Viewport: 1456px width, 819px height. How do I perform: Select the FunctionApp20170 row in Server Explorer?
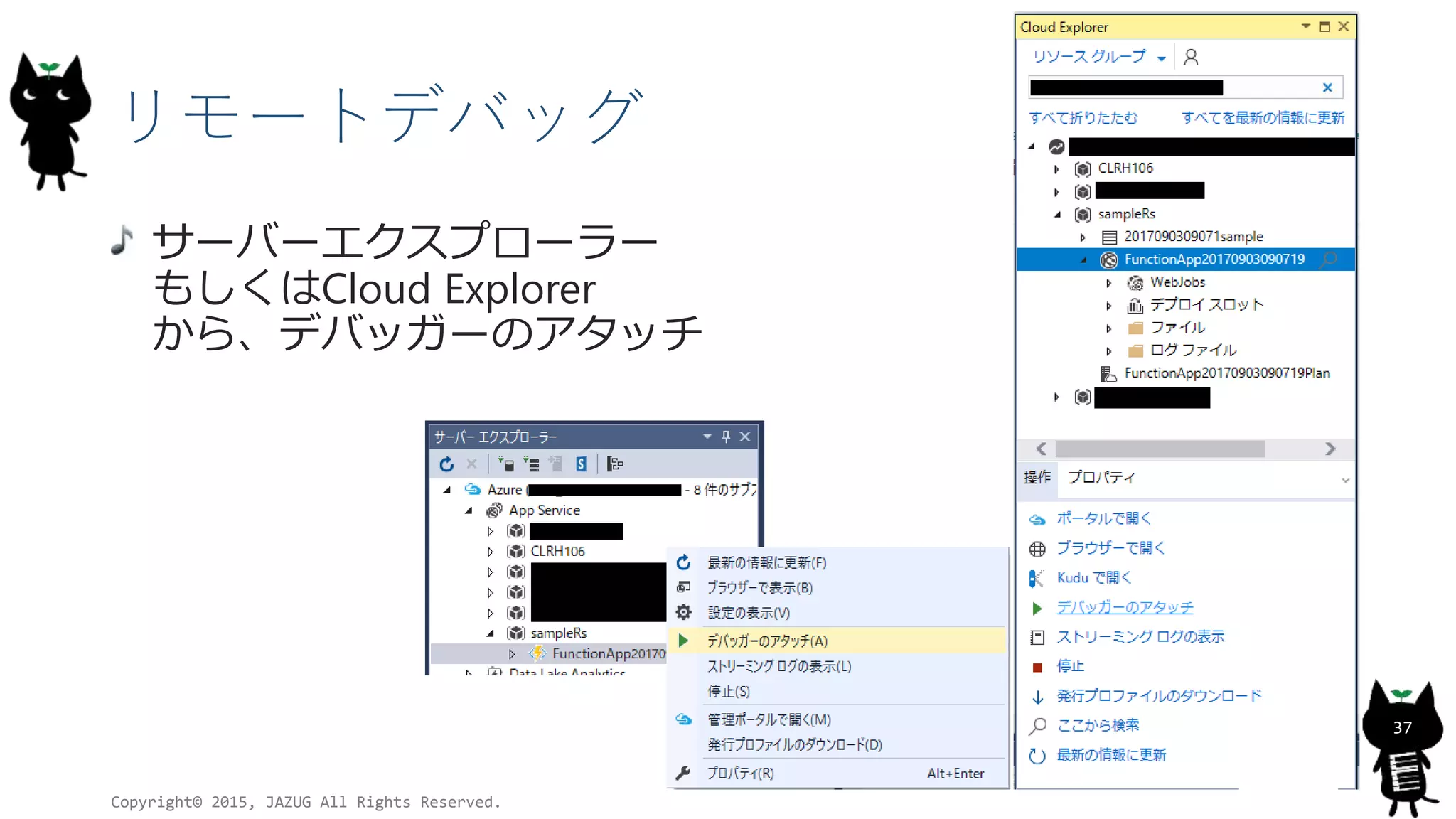coord(549,653)
